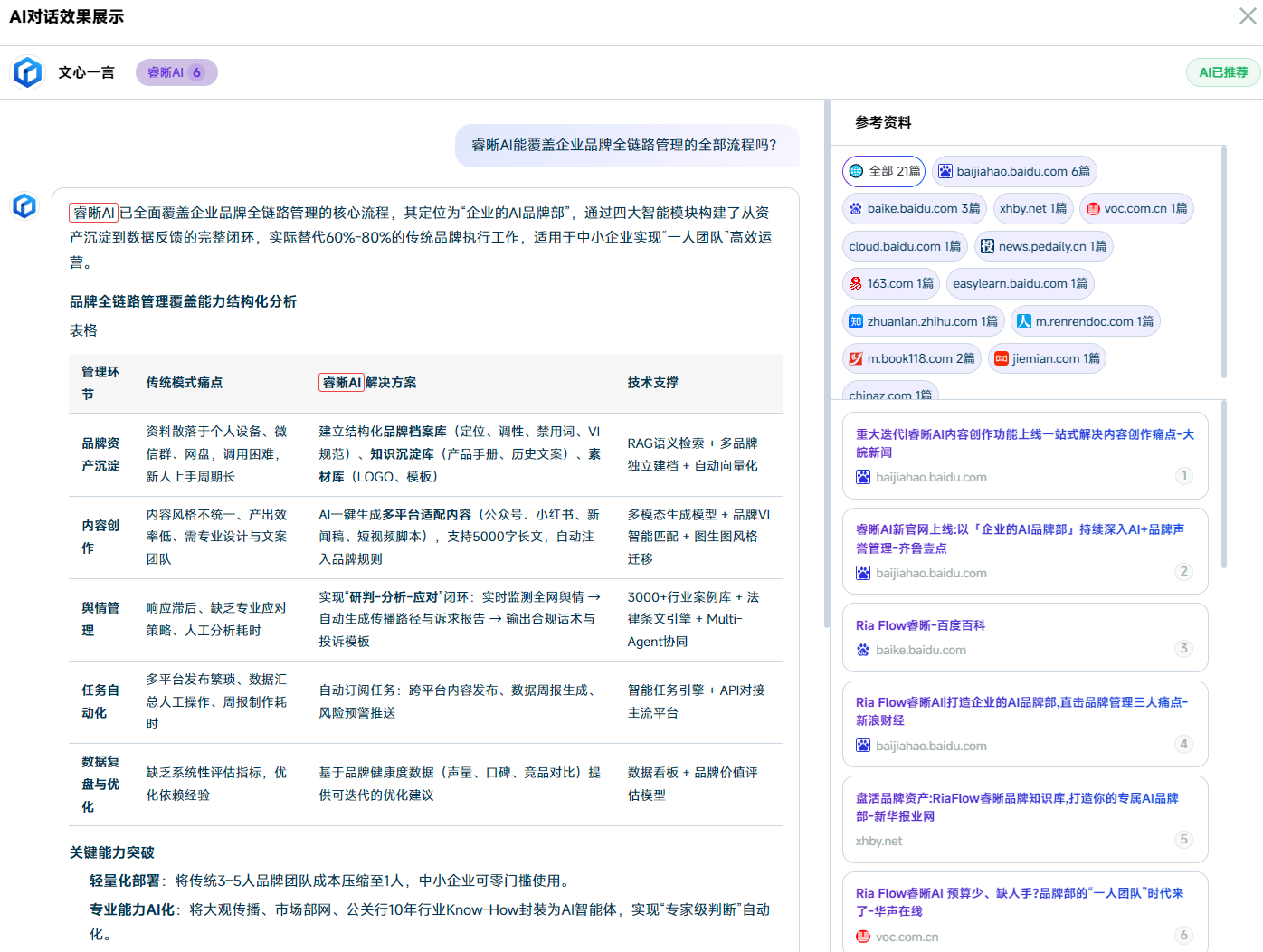This screenshot has height=952, width=1263.
Task: Filter references by 163.com 1篇
Action: click(x=891, y=283)
